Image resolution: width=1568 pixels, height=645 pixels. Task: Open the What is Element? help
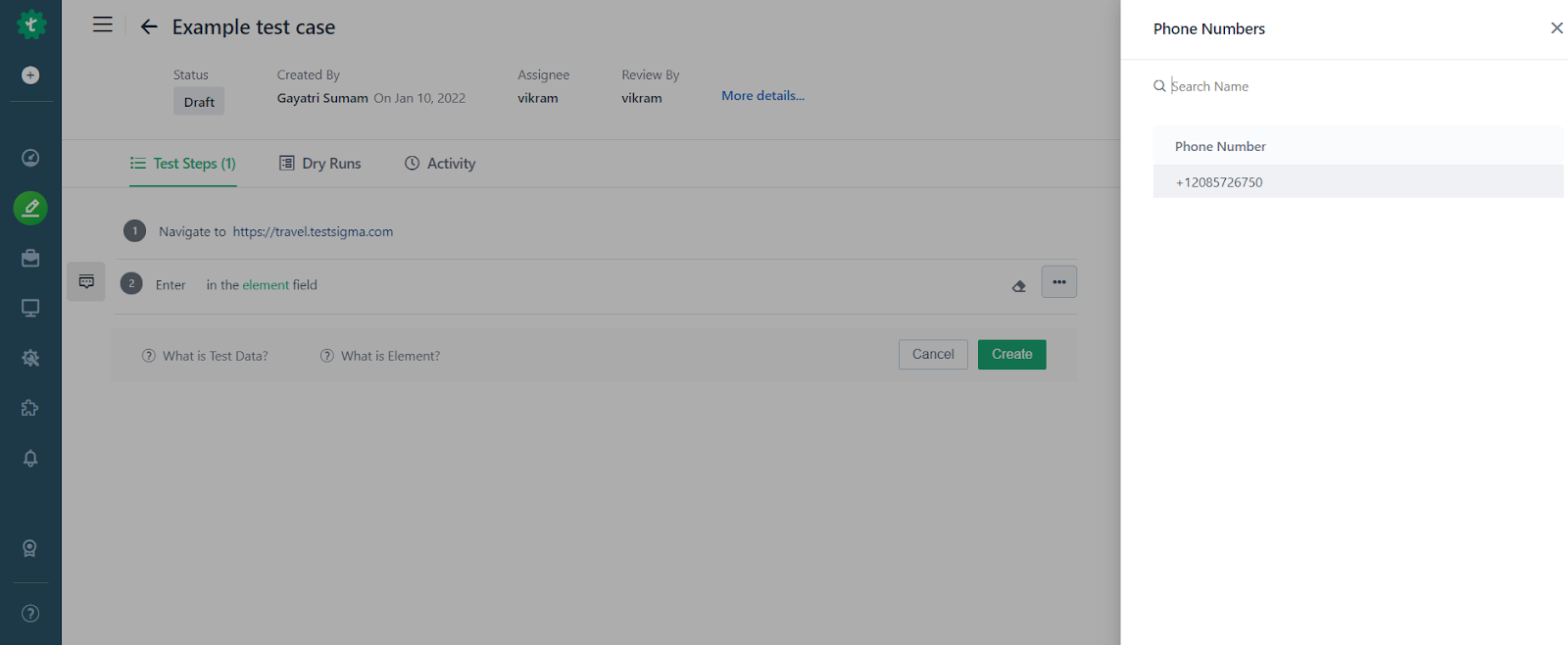coord(380,356)
